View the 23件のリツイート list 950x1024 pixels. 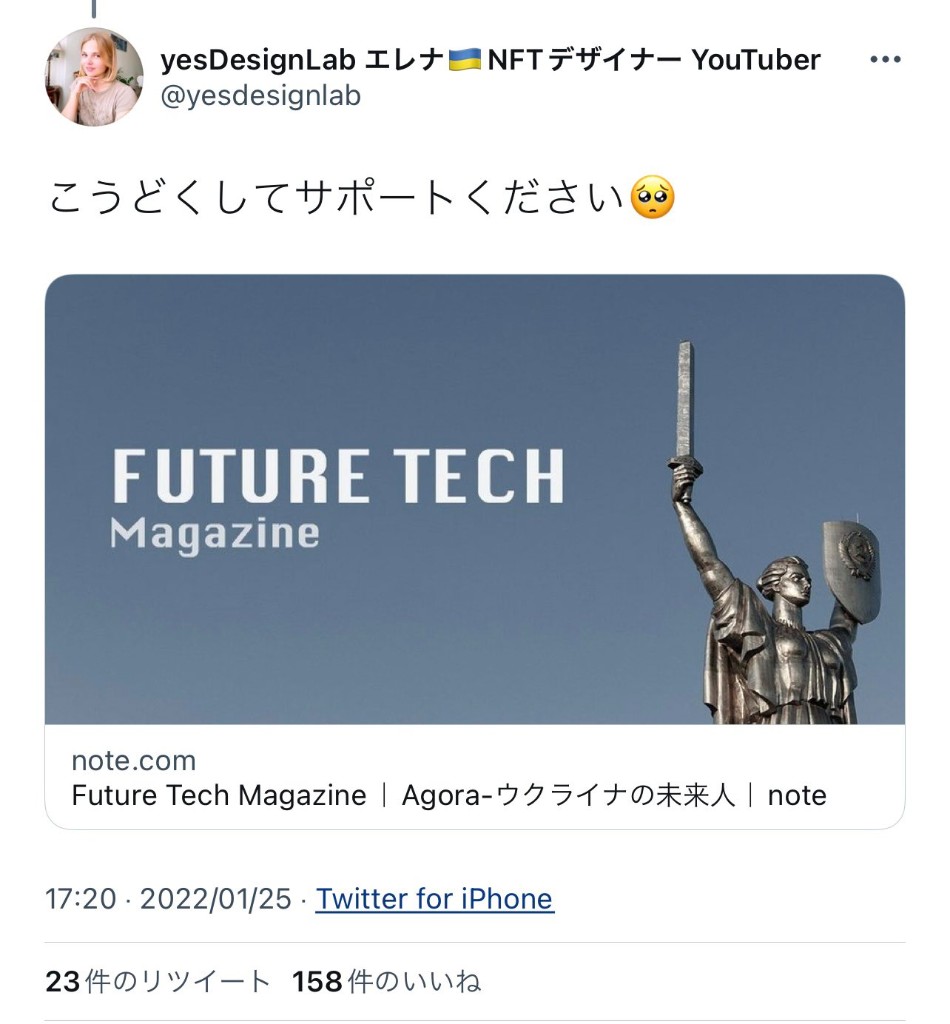tap(157, 982)
